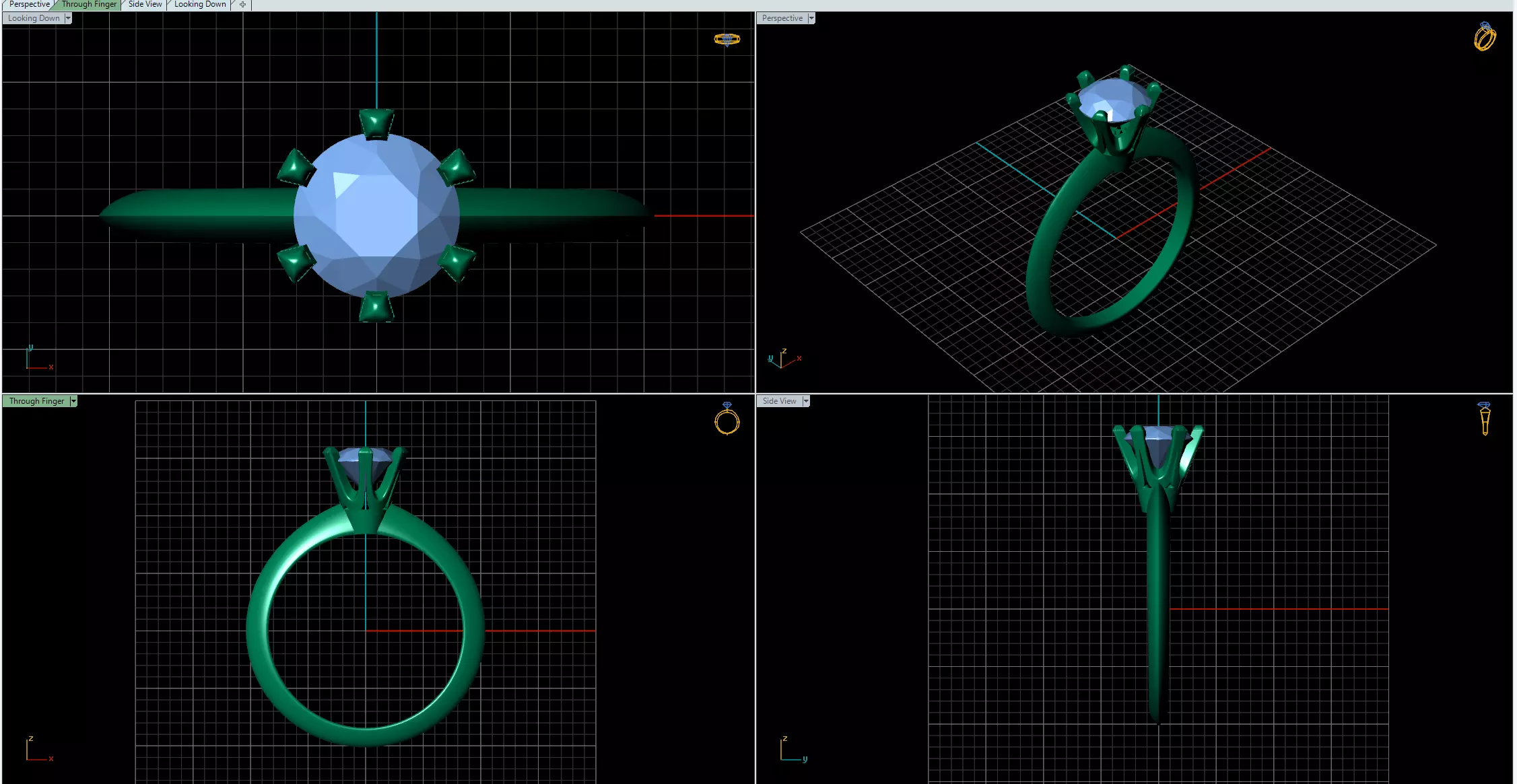Select the gemstone in Perspective viewport
The height and width of the screenshot is (784, 1517).
[x=1114, y=100]
